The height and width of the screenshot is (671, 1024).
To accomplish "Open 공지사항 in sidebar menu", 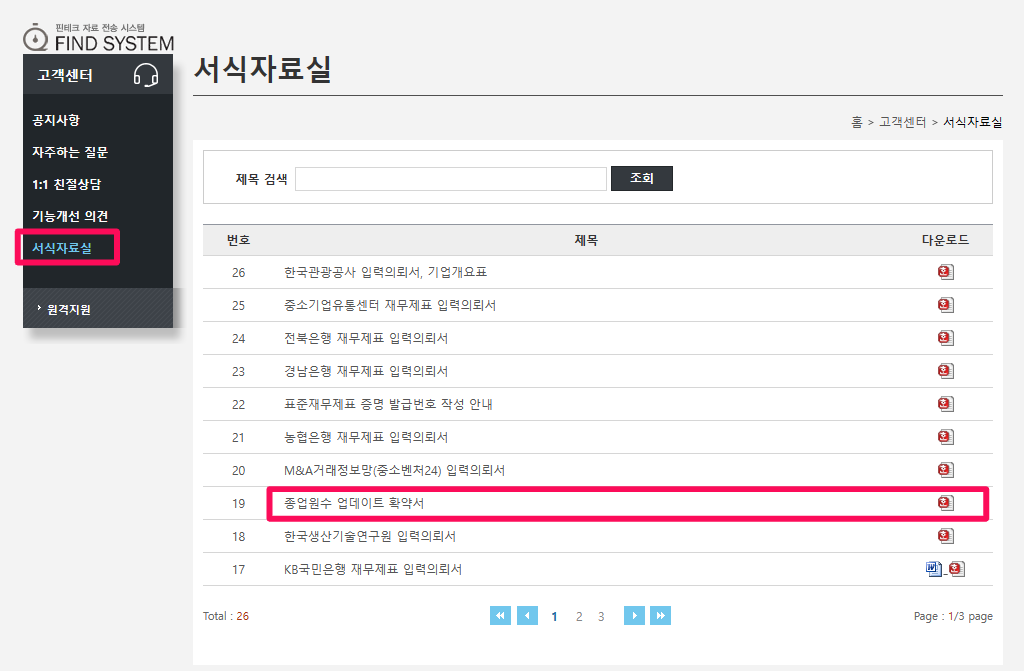I will point(56,120).
